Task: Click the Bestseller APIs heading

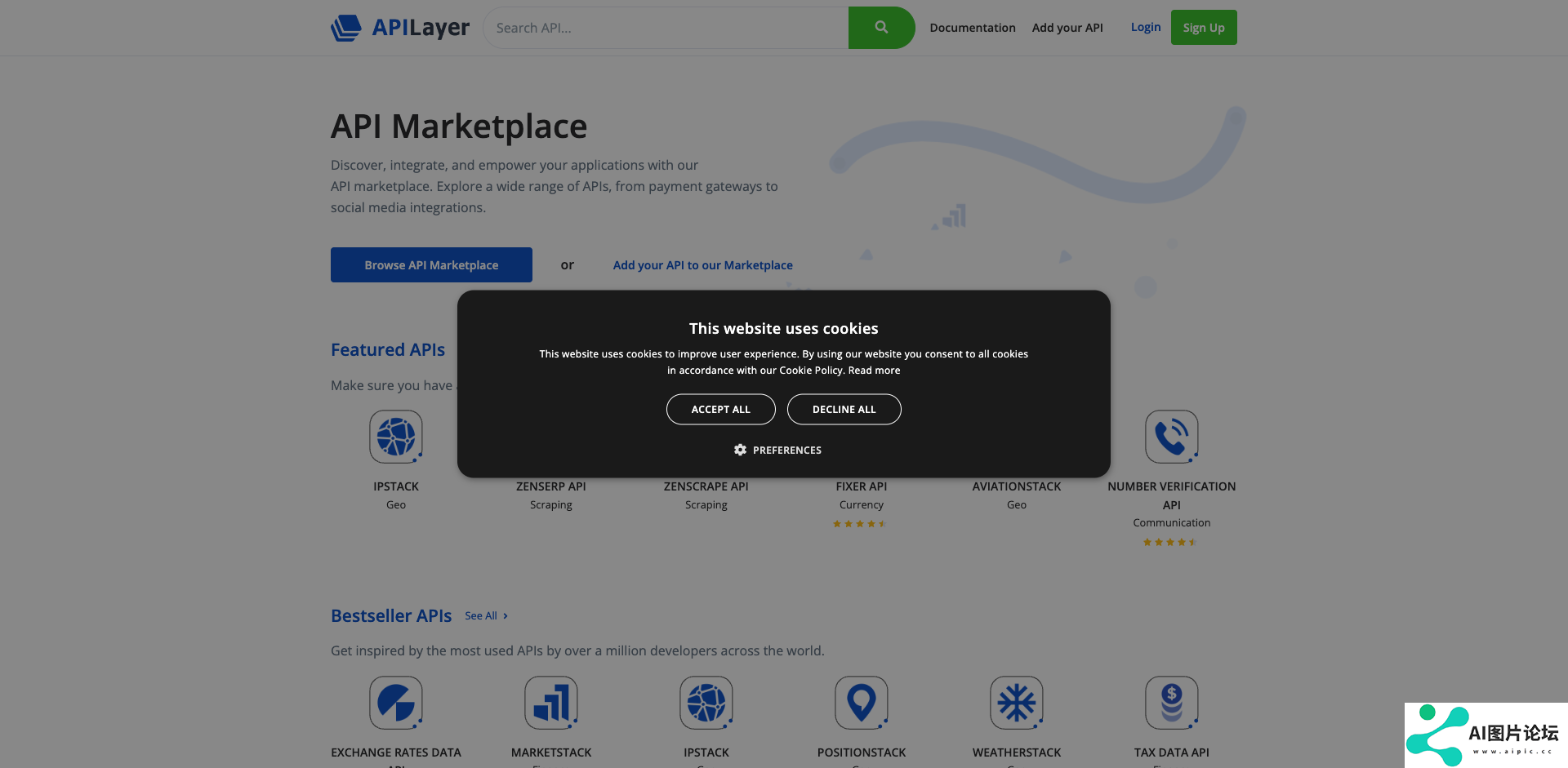Action: (391, 616)
